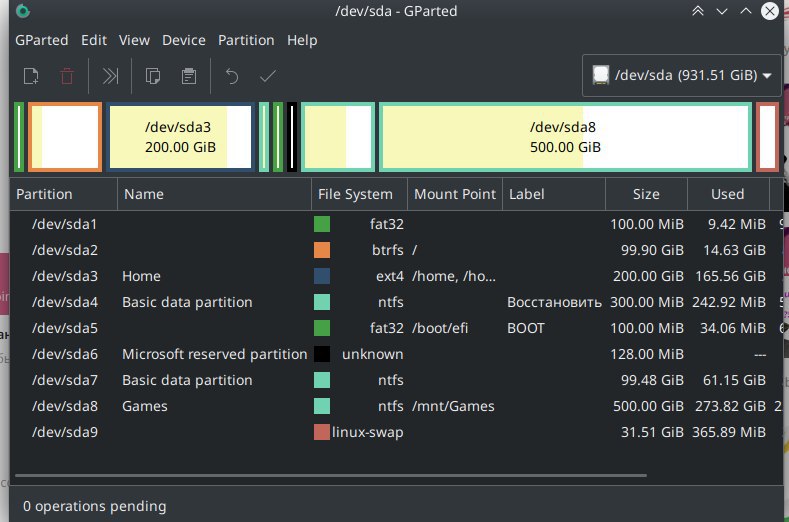Open the View menu
The height and width of the screenshot is (522, 789).
pyautogui.click(x=134, y=40)
